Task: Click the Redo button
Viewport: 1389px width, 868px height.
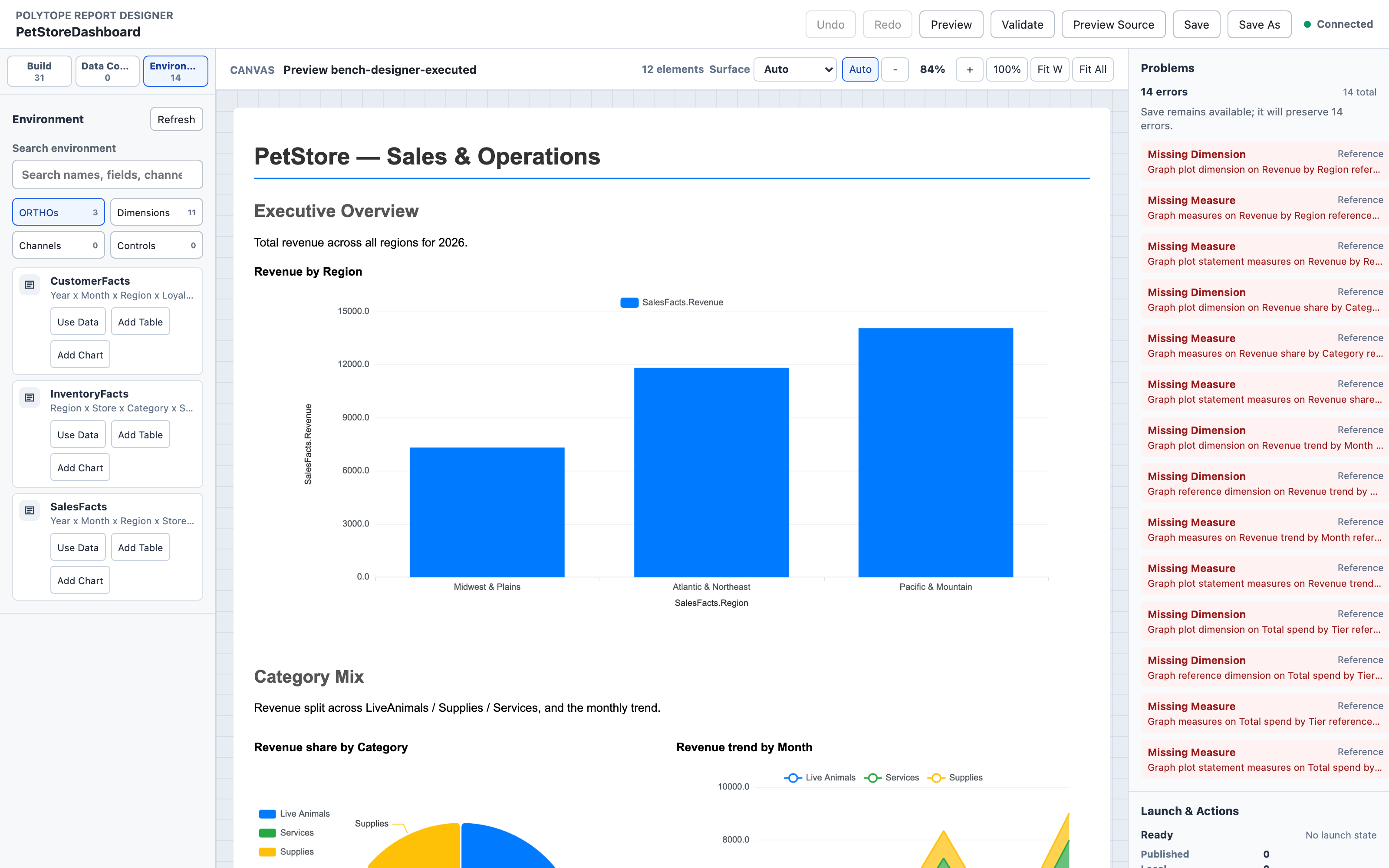Action: (x=887, y=25)
